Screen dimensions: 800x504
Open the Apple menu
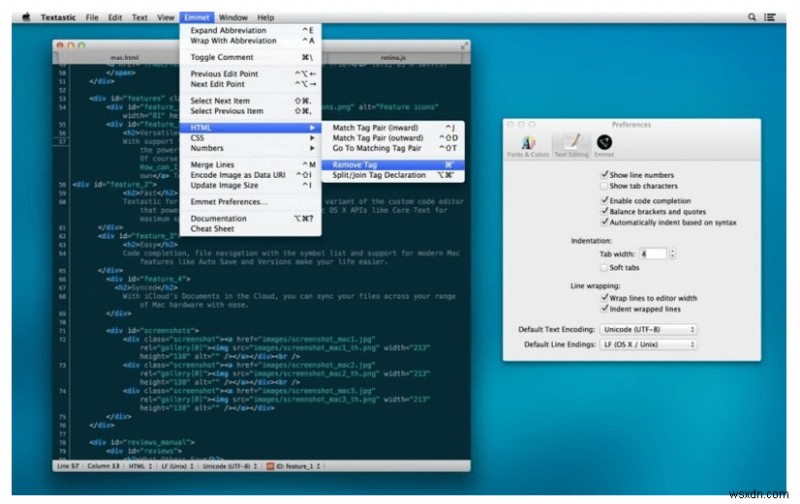[x=26, y=17]
